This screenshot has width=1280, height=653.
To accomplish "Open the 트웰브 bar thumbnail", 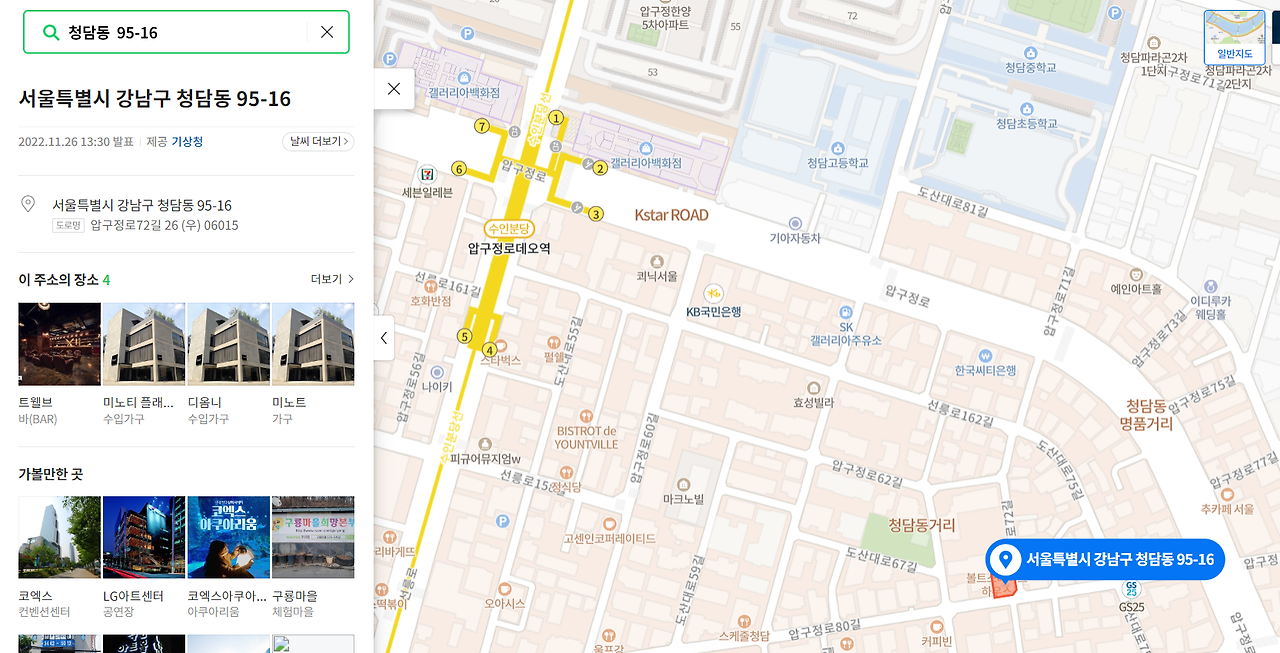I will (x=60, y=344).
